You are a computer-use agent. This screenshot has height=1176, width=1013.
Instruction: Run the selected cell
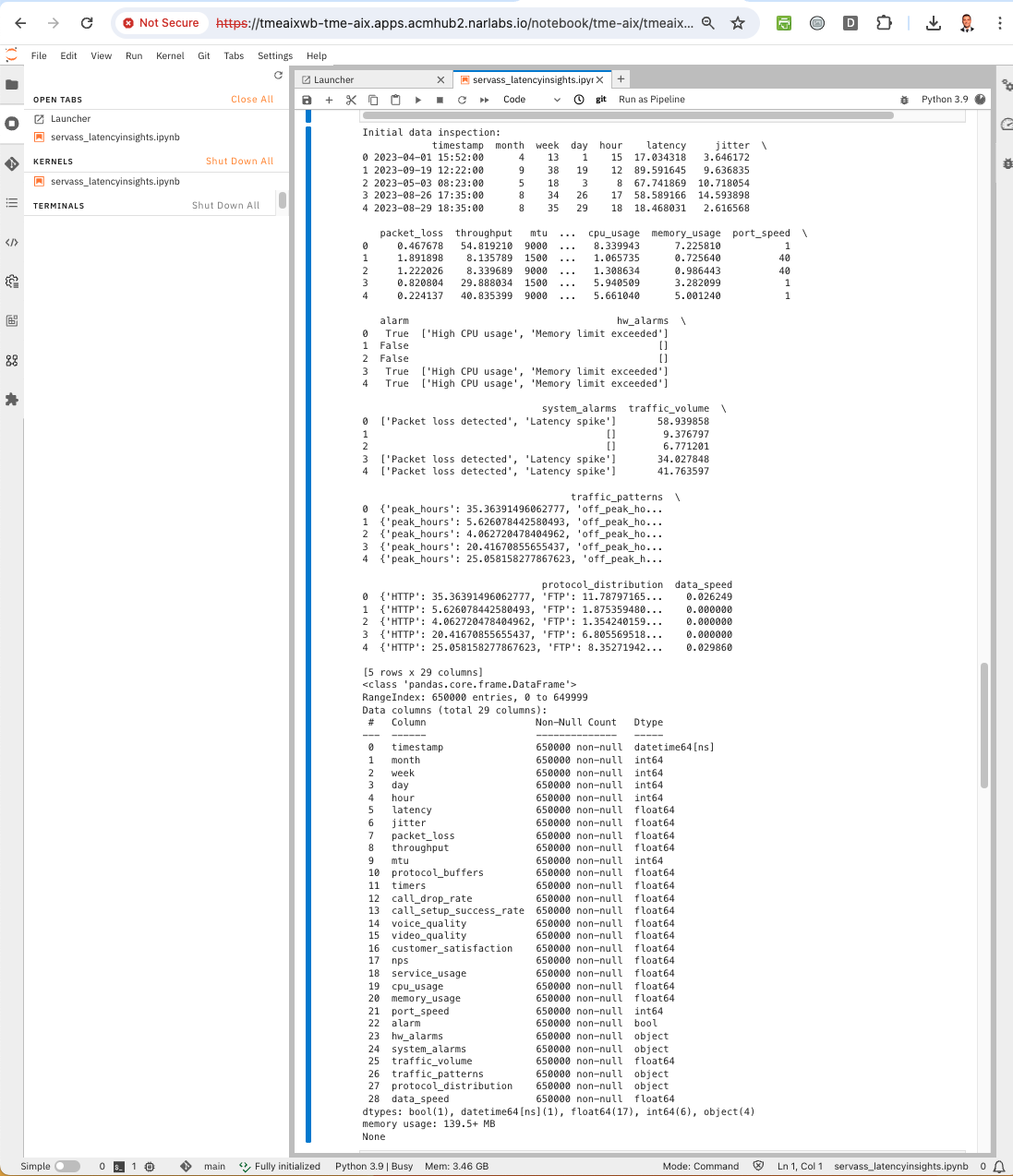pyautogui.click(x=417, y=100)
